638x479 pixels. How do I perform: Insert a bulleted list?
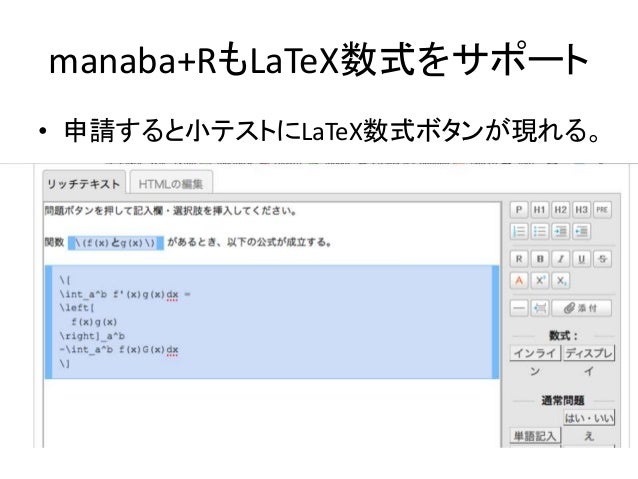[540, 231]
